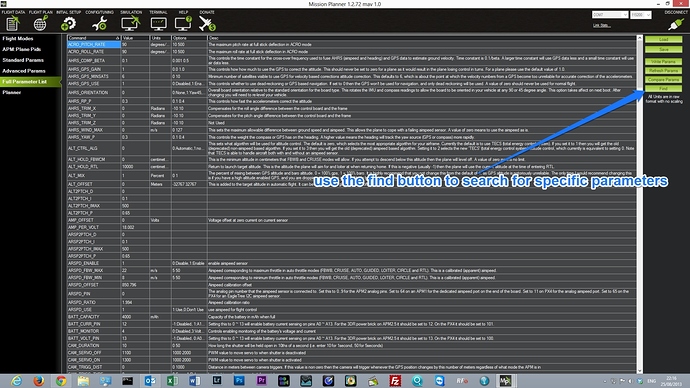The height and width of the screenshot is (388, 690).
Task: Open the Help monitor icon
Action: [183, 23]
